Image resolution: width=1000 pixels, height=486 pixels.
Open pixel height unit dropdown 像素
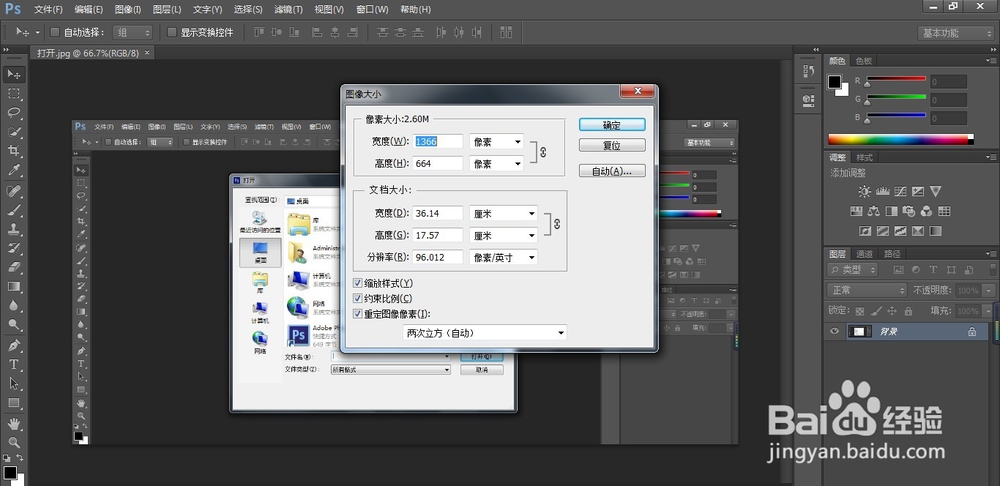[496, 163]
